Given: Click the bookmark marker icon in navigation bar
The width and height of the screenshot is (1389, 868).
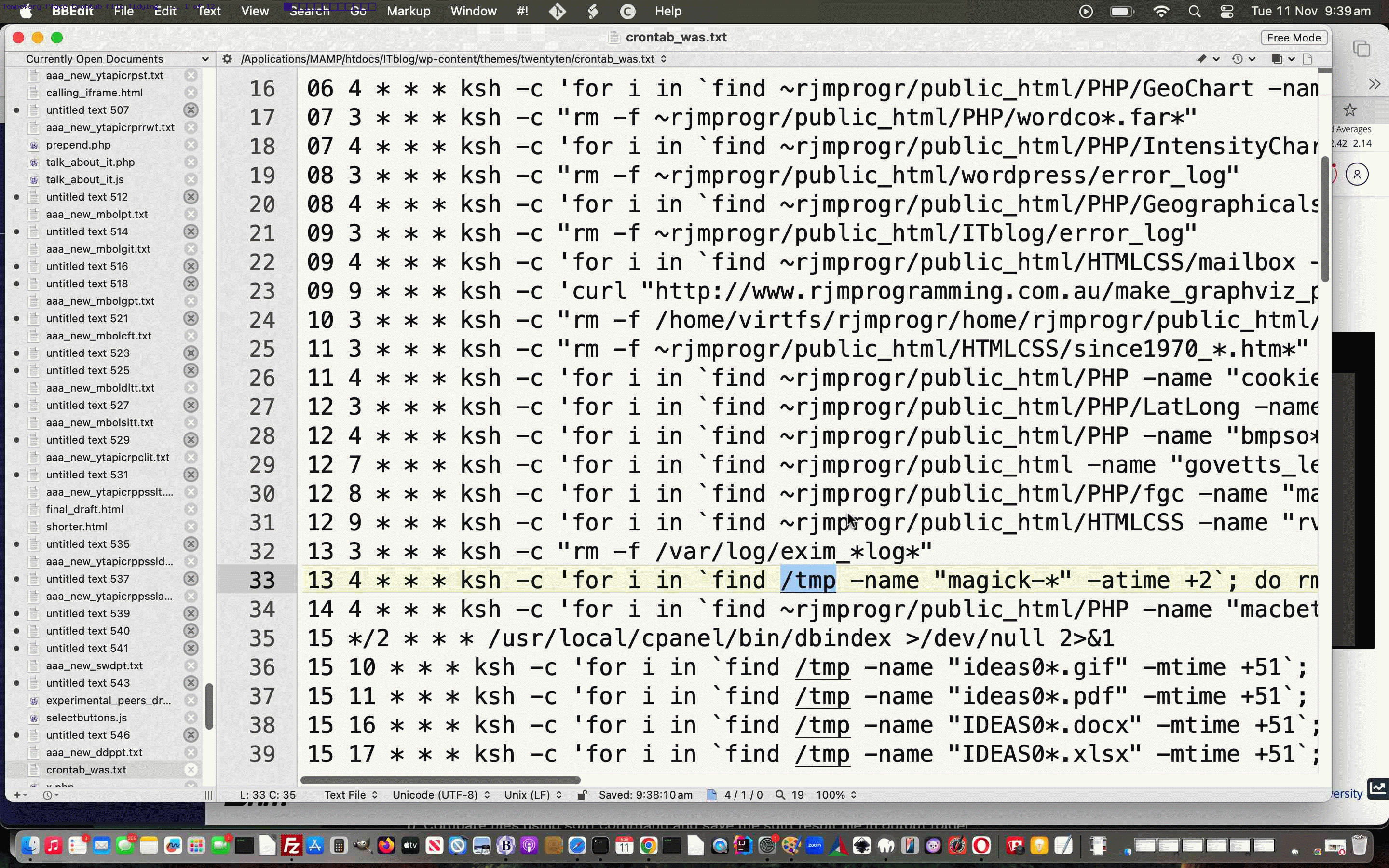Looking at the screenshot, I should [x=1202, y=59].
